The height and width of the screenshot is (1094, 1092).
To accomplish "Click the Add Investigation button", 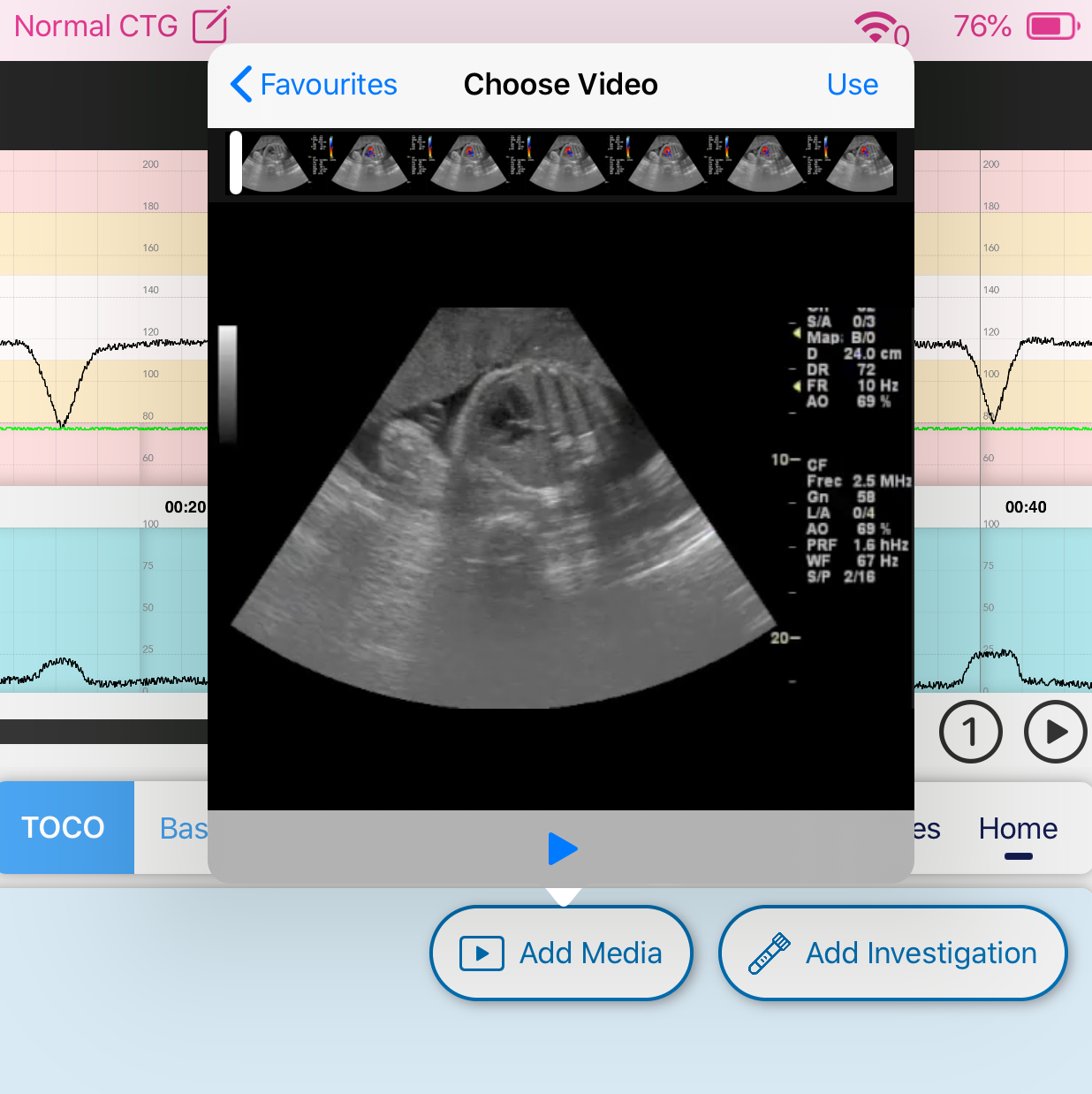I will tap(892, 953).
